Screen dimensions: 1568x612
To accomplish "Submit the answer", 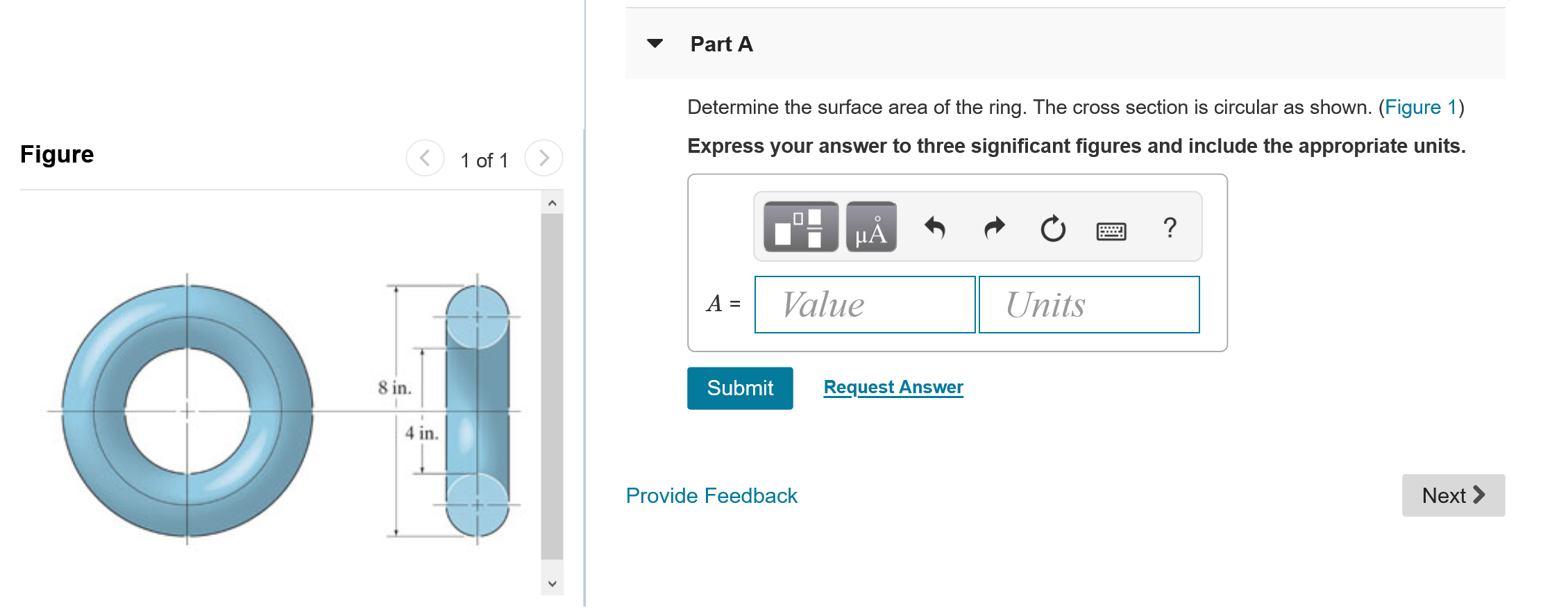I will point(740,388).
